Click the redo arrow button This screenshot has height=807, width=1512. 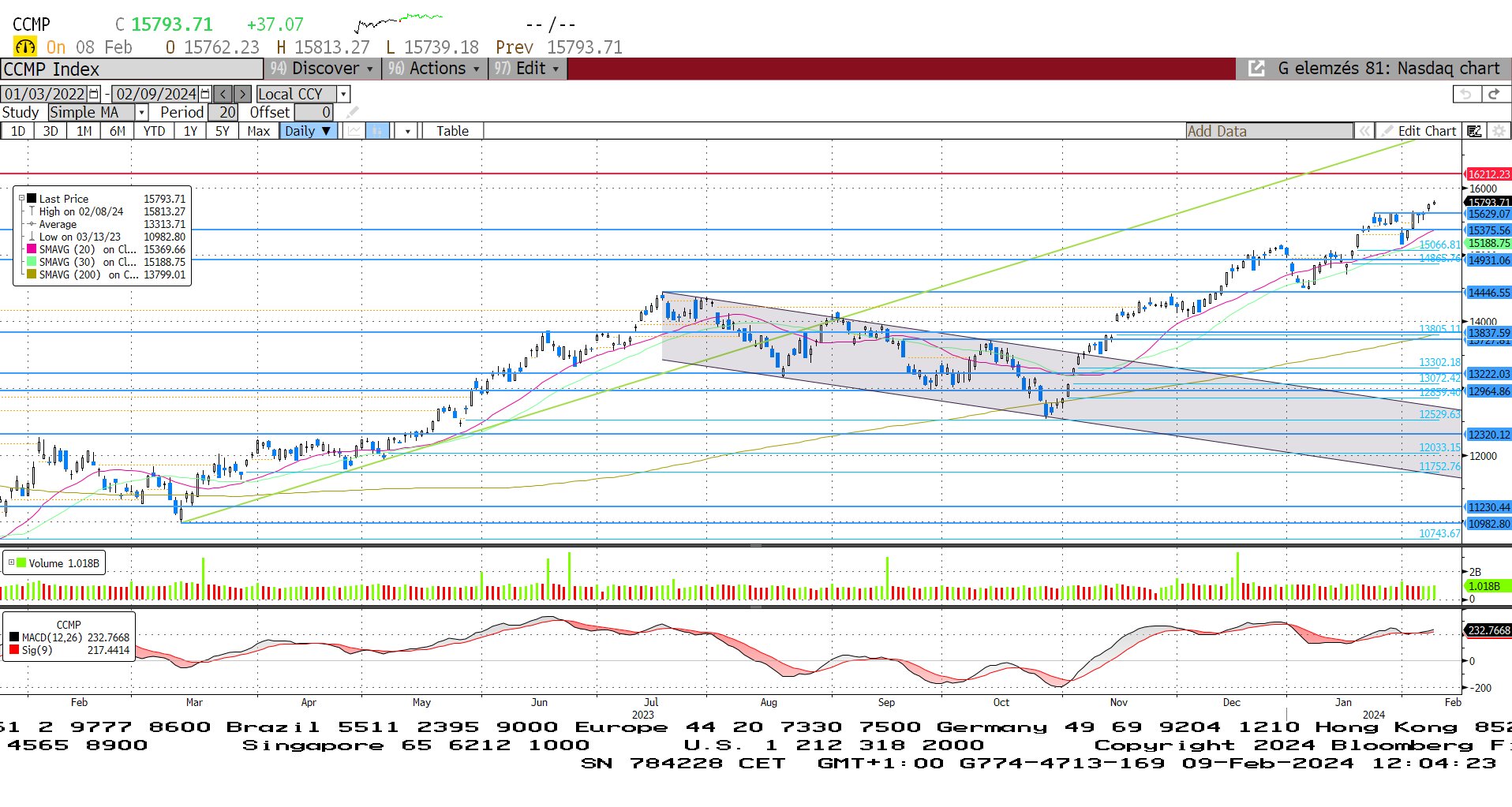point(1494,94)
